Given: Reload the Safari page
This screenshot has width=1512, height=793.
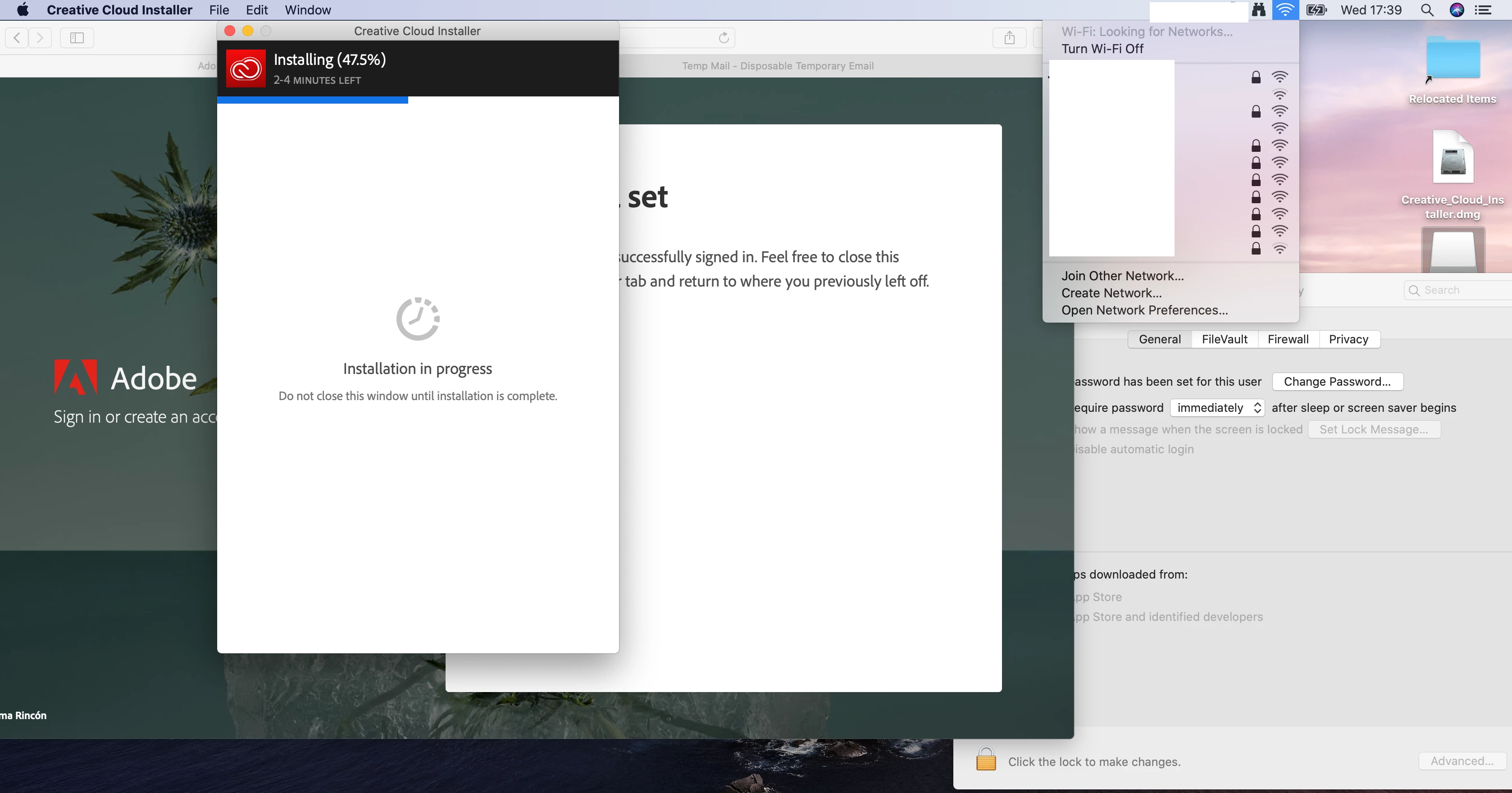Looking at the screenshot, I should pos(724,38).
